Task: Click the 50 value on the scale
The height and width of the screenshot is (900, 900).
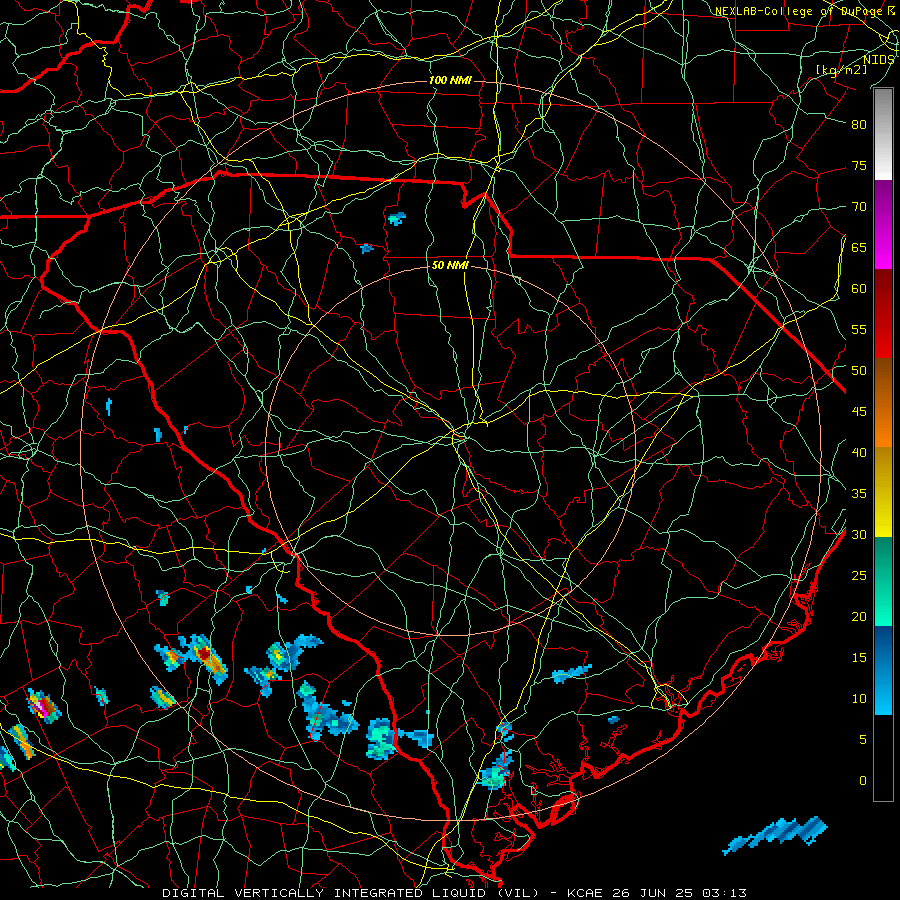Action: click(x=859, y=371)
